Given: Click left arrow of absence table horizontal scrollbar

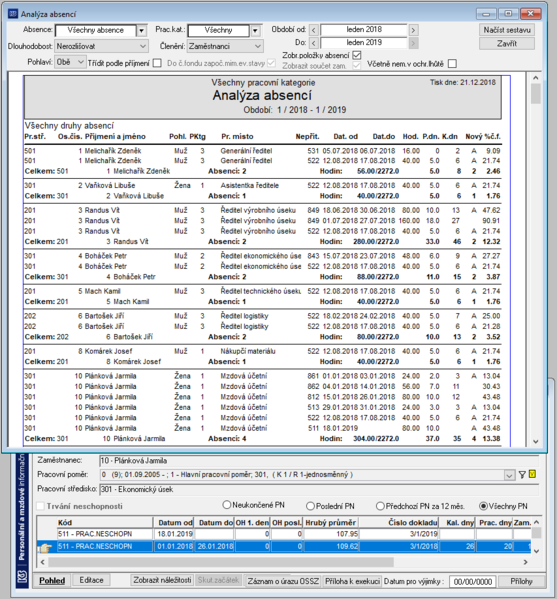Looking at the screenshot, I should click(42, 562).
